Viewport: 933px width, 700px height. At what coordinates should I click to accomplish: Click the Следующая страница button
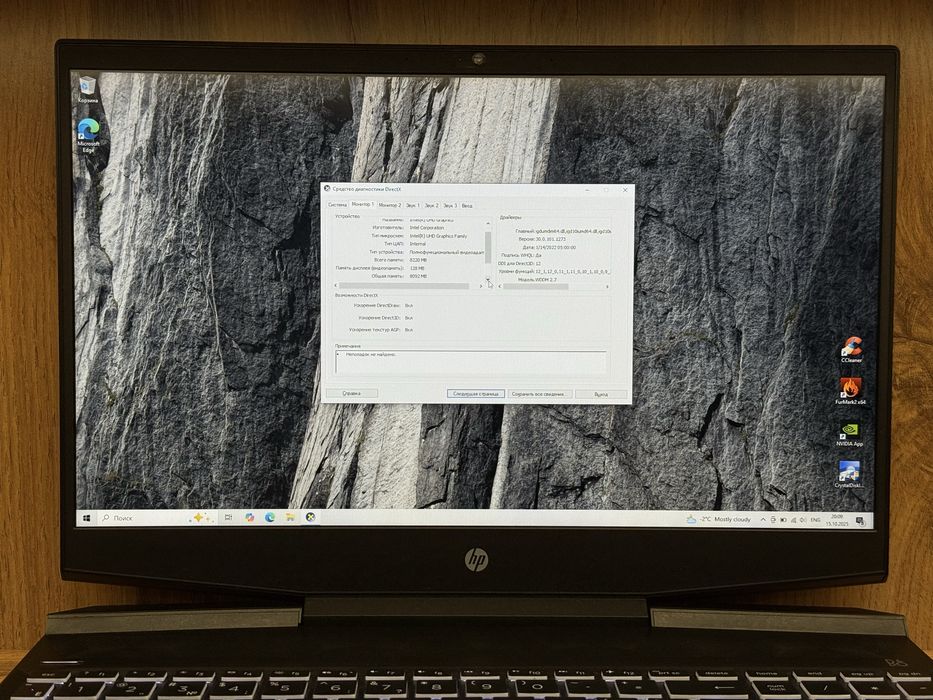coord(476,393)
